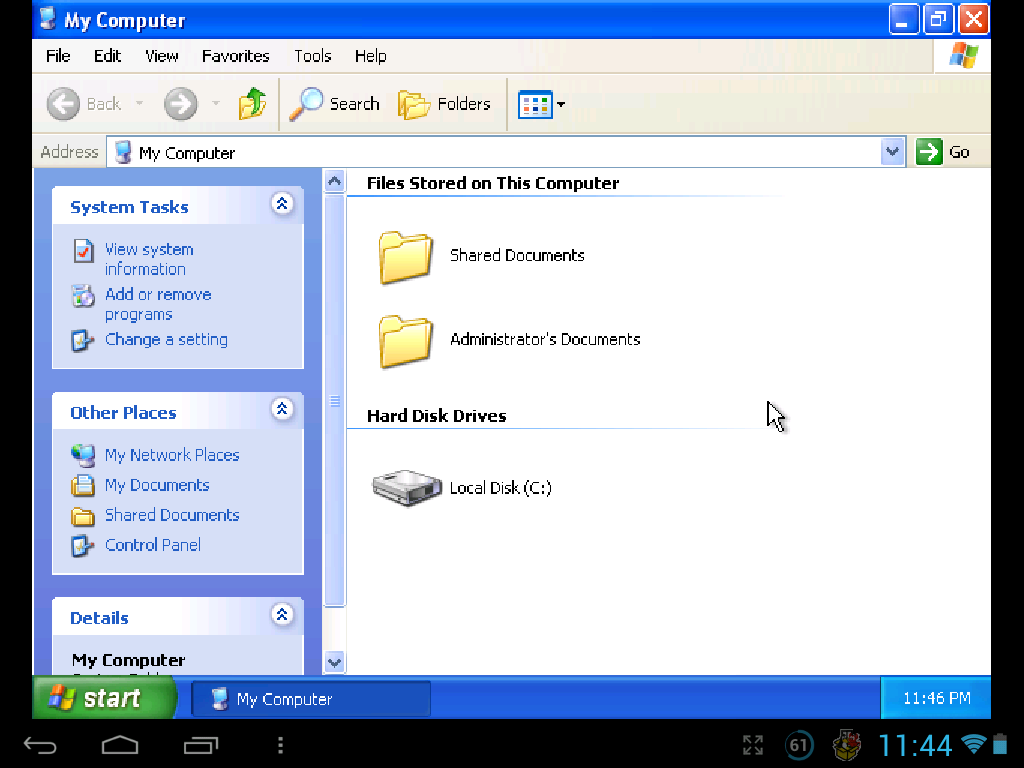1024x768 pixels.
Task: Click the sidebar scrollbar down arrow
Action: [x=334, y=663]
